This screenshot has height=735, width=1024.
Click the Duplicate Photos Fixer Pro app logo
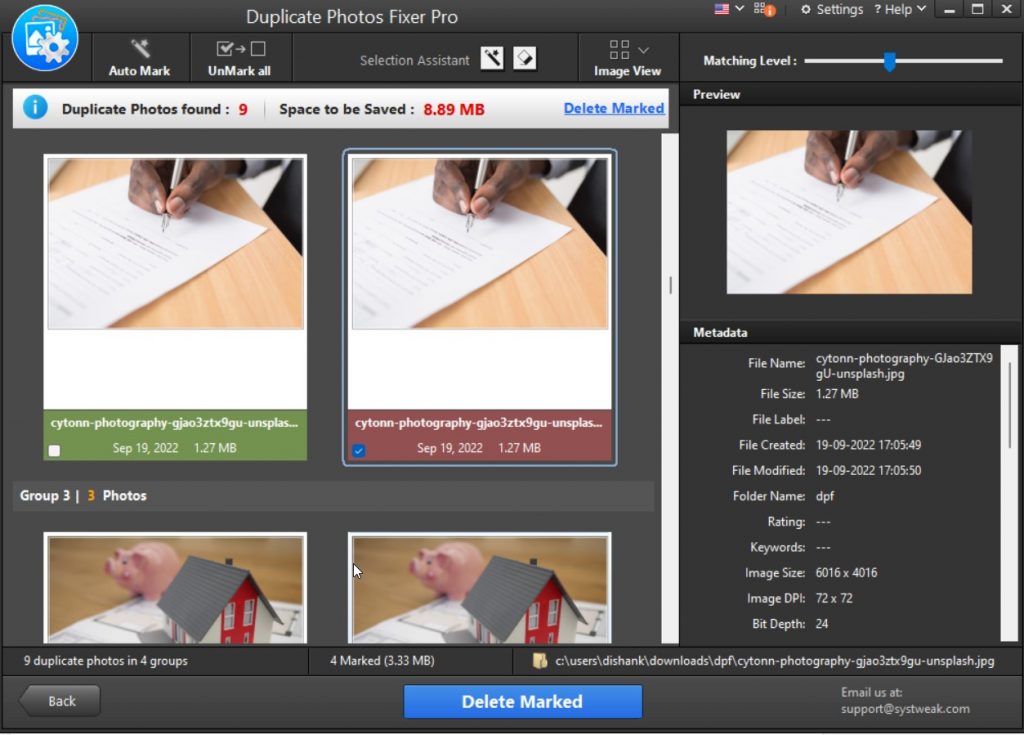(x=45, y=40)
